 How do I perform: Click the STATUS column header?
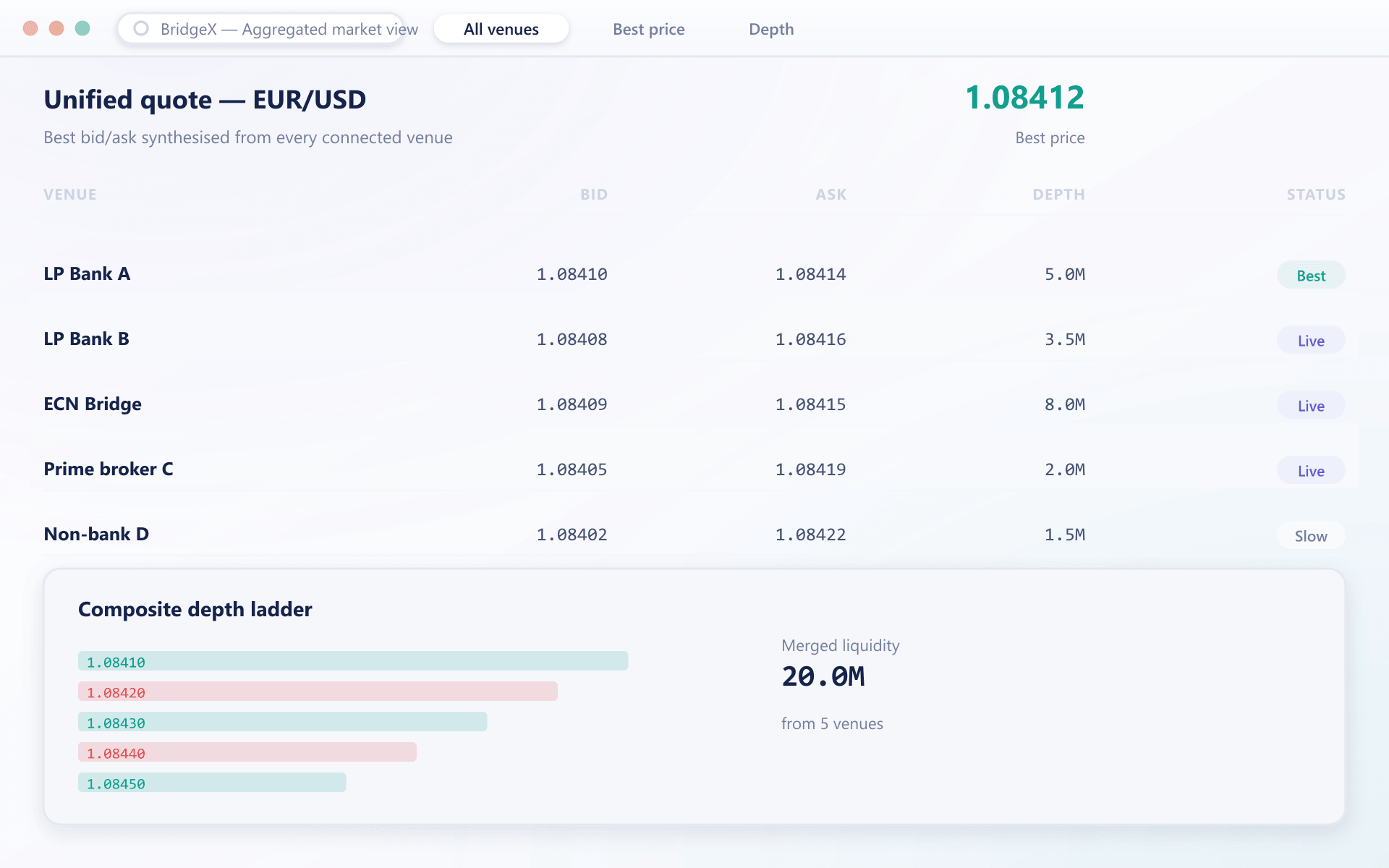click(1316, 195)
